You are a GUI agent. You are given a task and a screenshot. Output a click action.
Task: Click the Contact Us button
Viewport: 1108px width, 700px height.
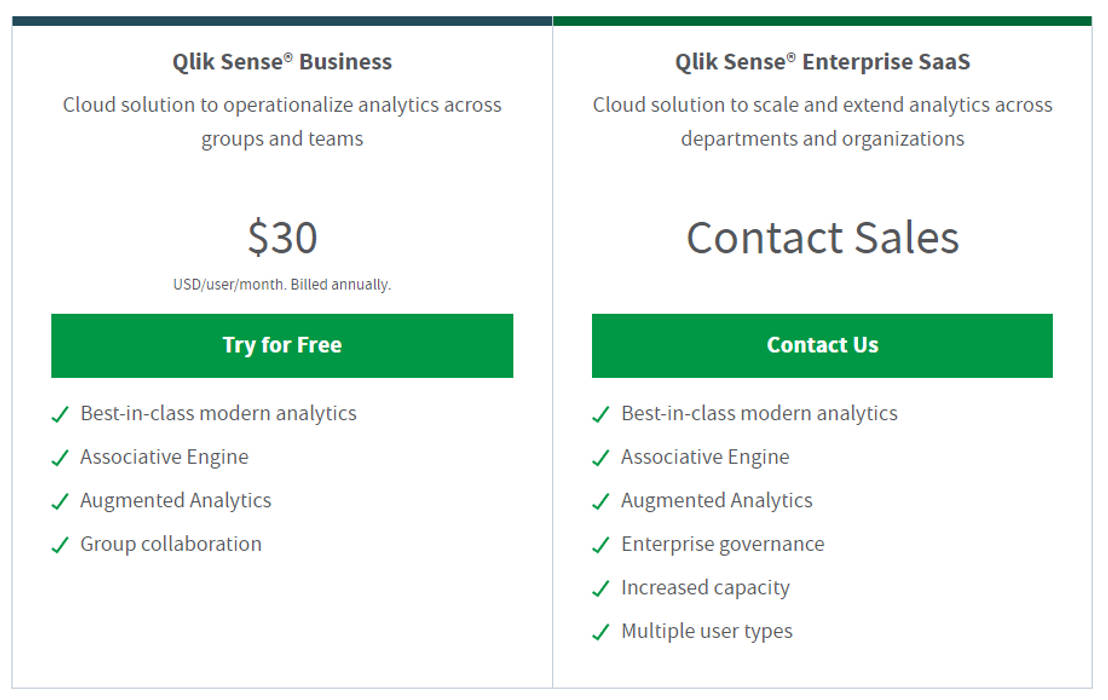click(822, 345)
